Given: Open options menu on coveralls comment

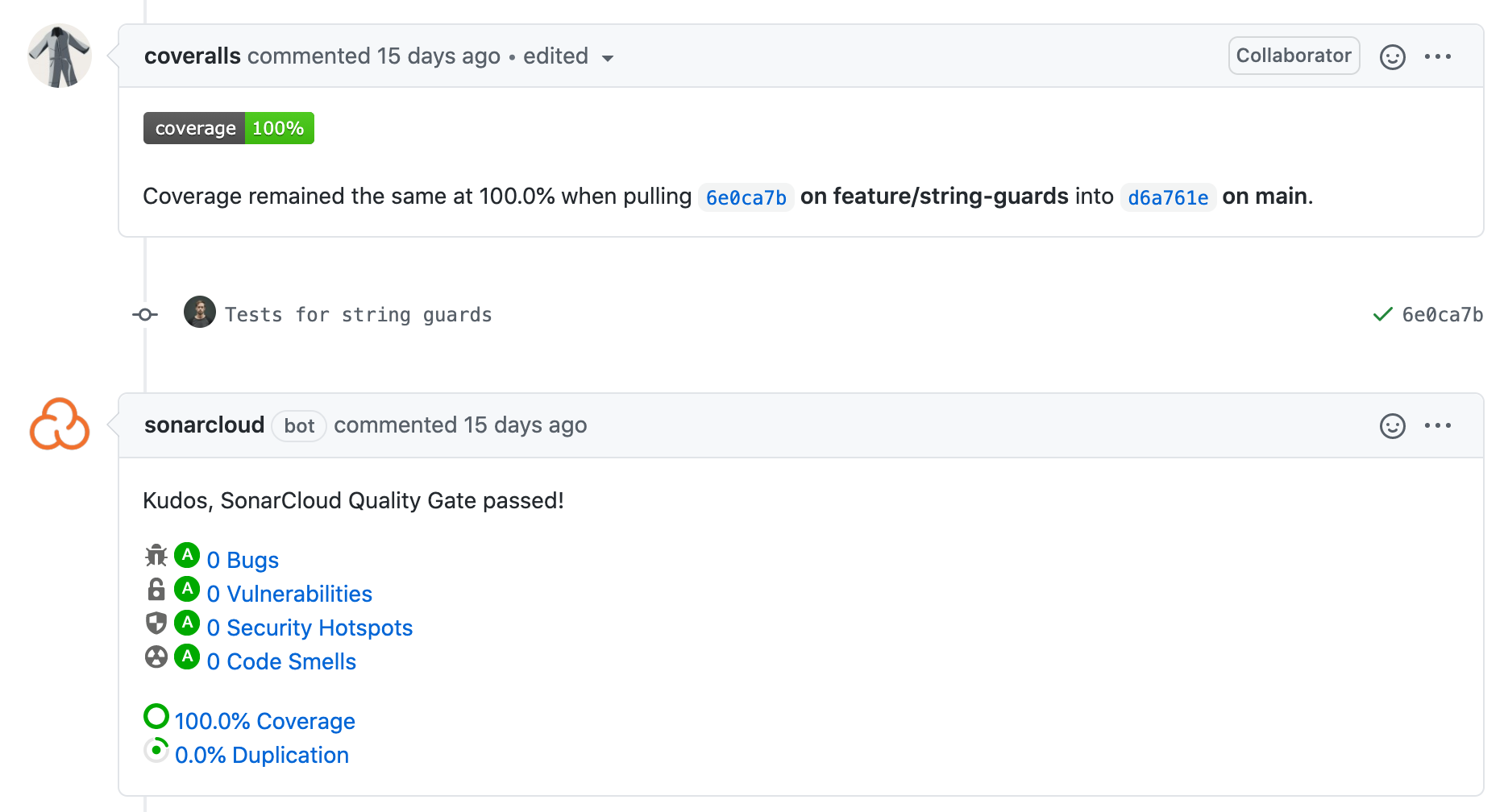Looking at the screenshot, I should [1437, 57].
